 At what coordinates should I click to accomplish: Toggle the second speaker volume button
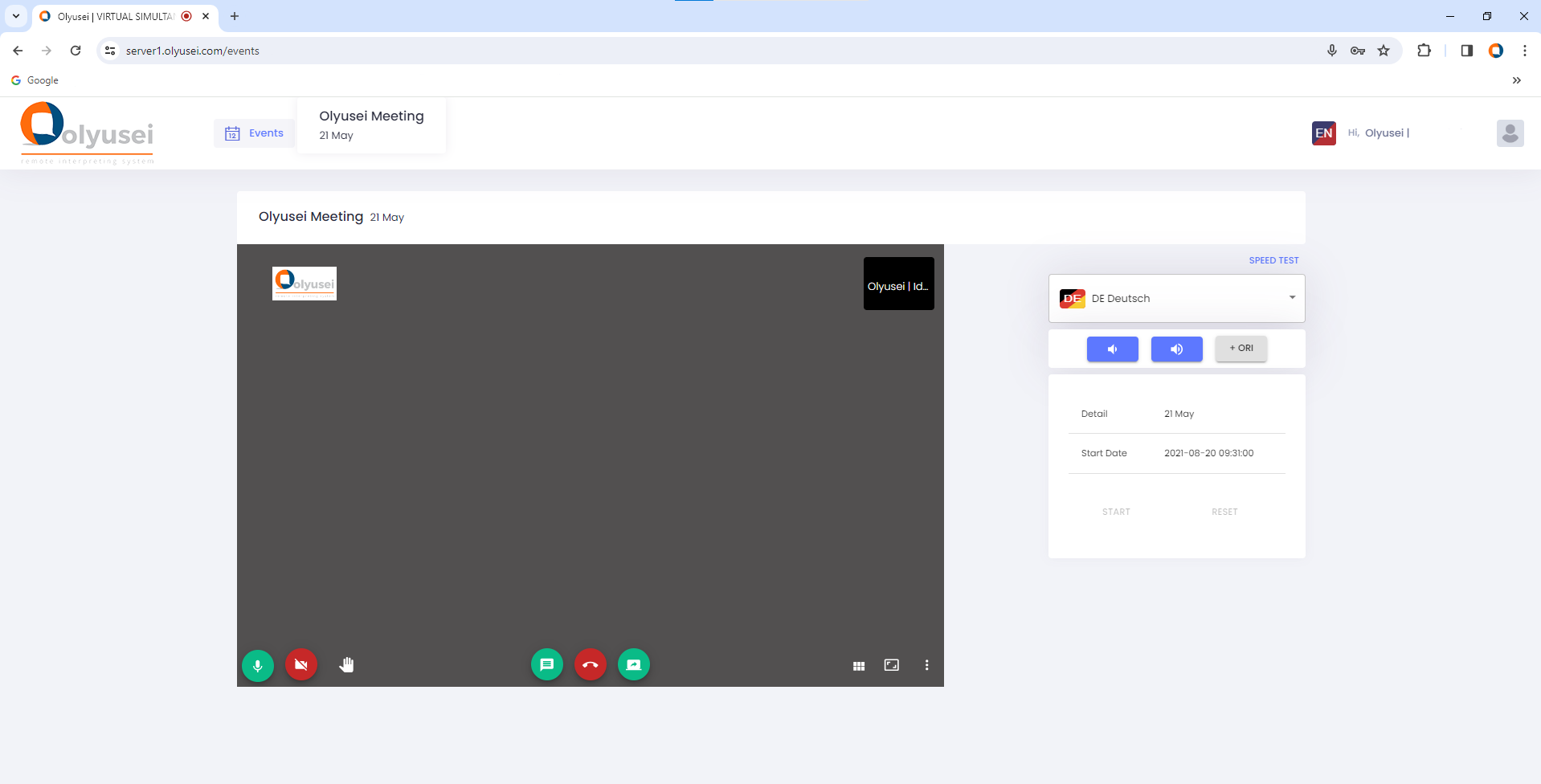(1176, 349)
